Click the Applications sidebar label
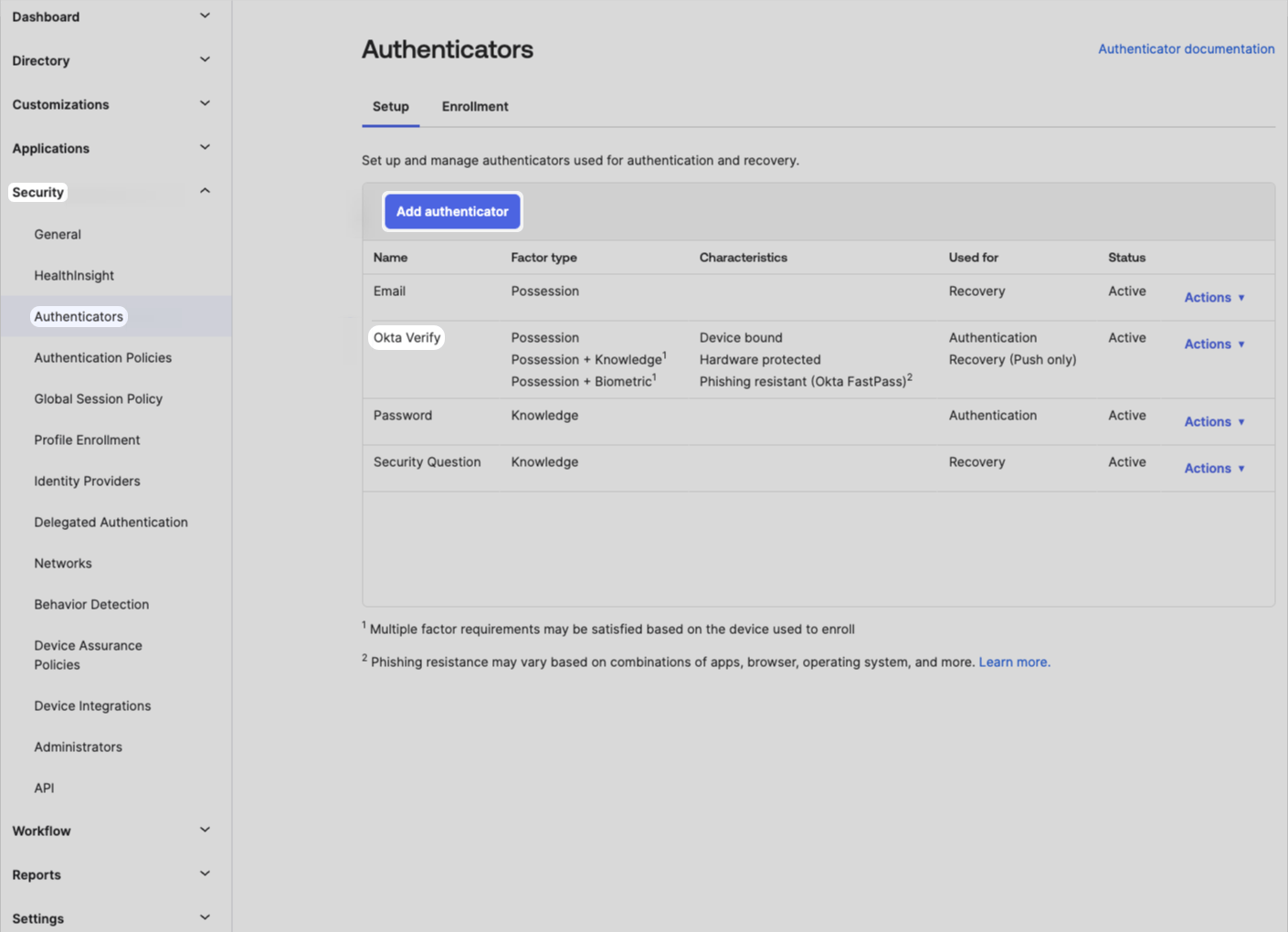 (x=51, y=148)
